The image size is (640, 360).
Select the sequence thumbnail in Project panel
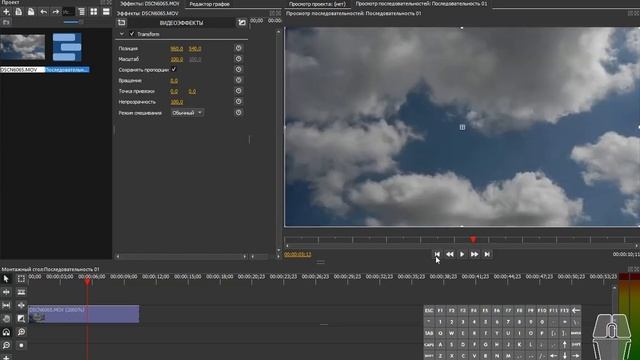tap(67, 47)
